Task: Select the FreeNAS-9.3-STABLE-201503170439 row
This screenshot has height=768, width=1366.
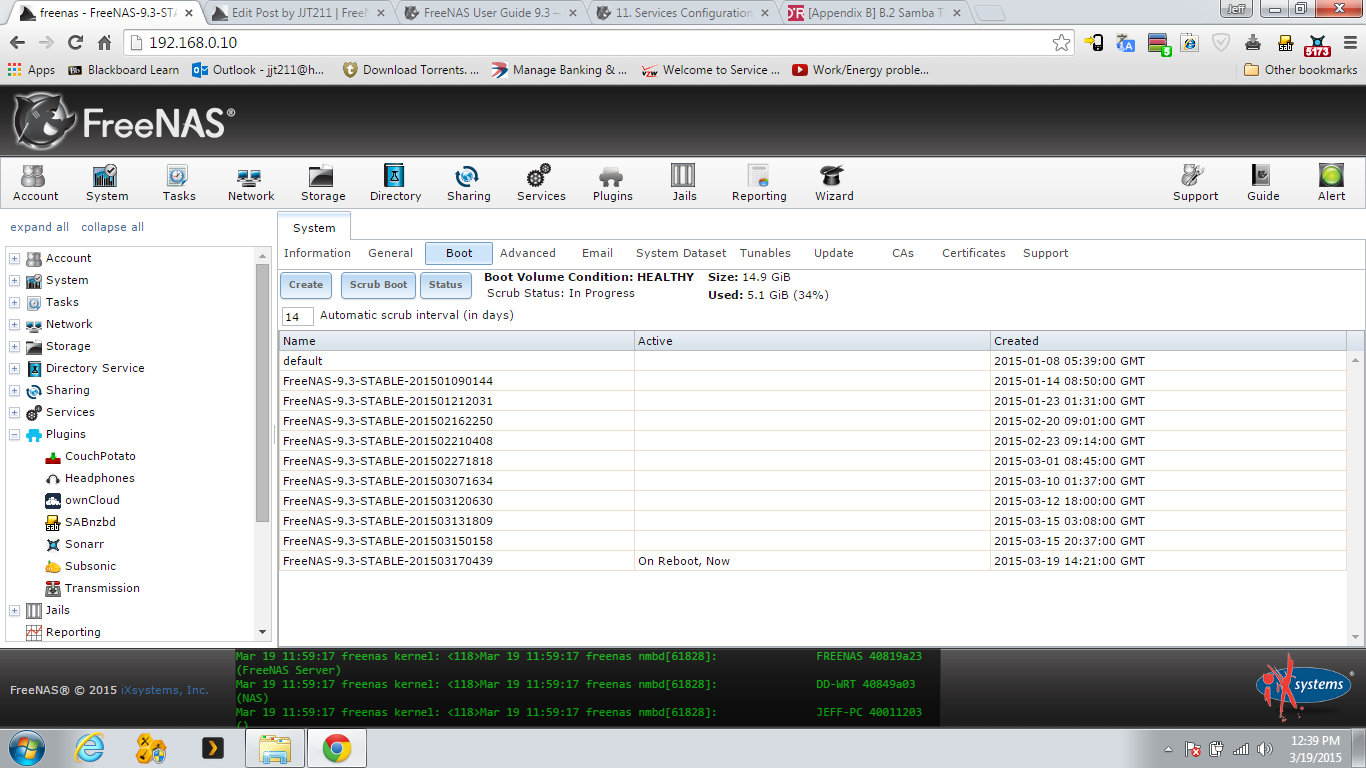Action: point(813,561)
